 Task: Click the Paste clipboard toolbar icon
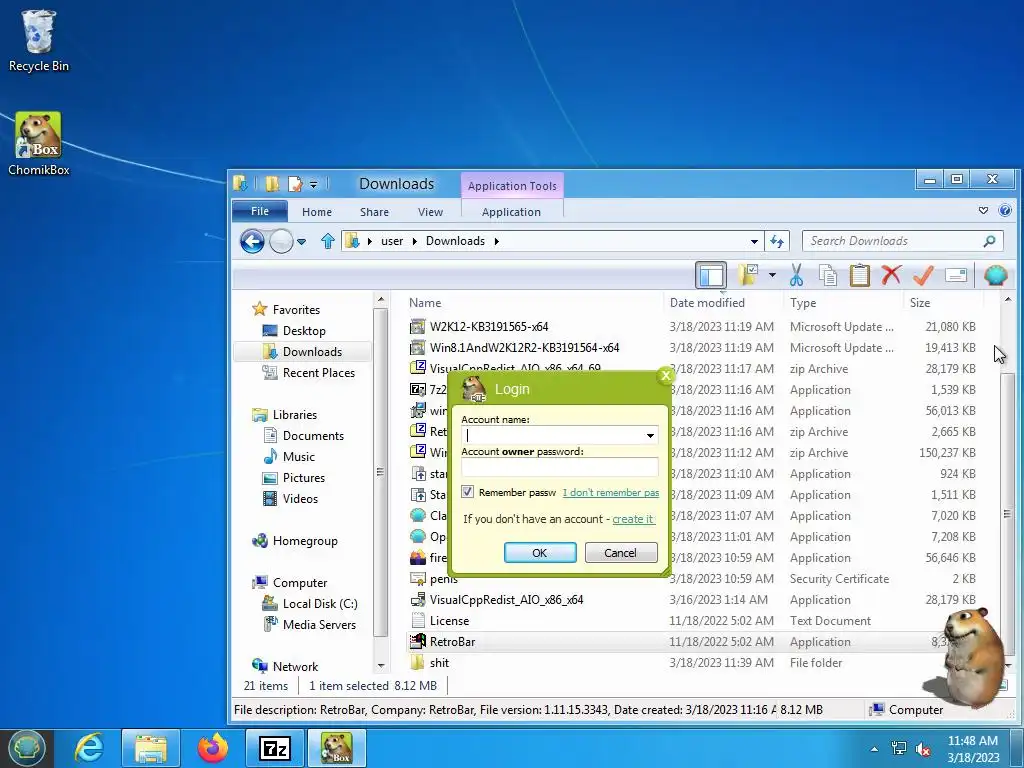tap(859, 276)
